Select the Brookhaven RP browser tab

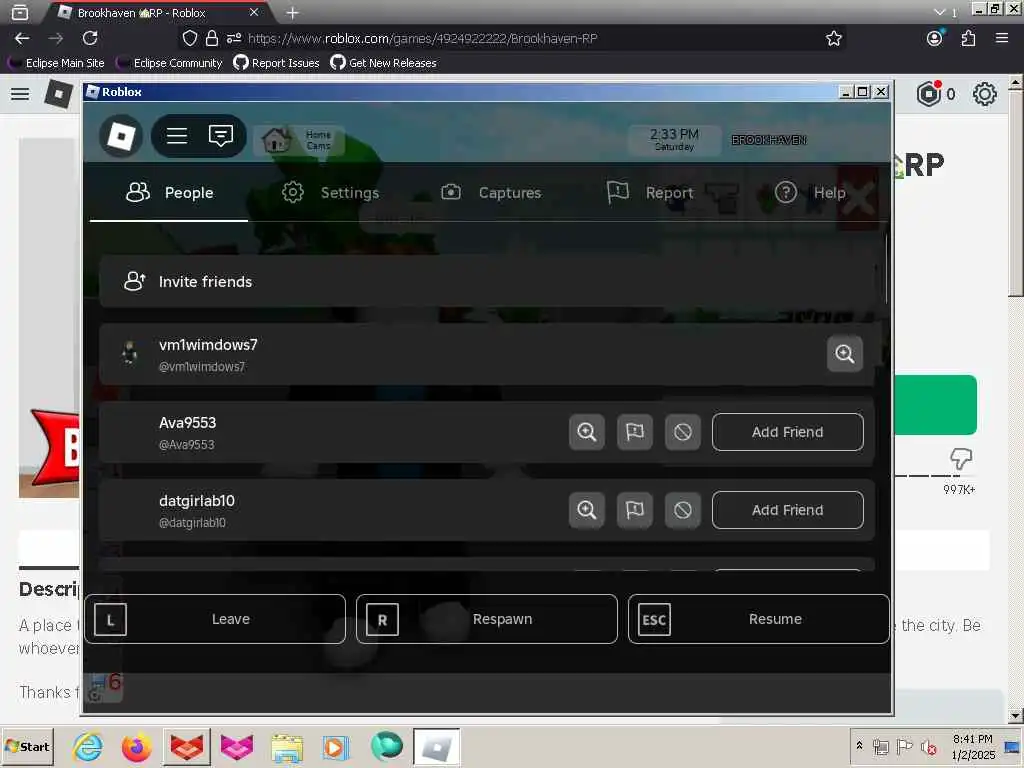159,12
